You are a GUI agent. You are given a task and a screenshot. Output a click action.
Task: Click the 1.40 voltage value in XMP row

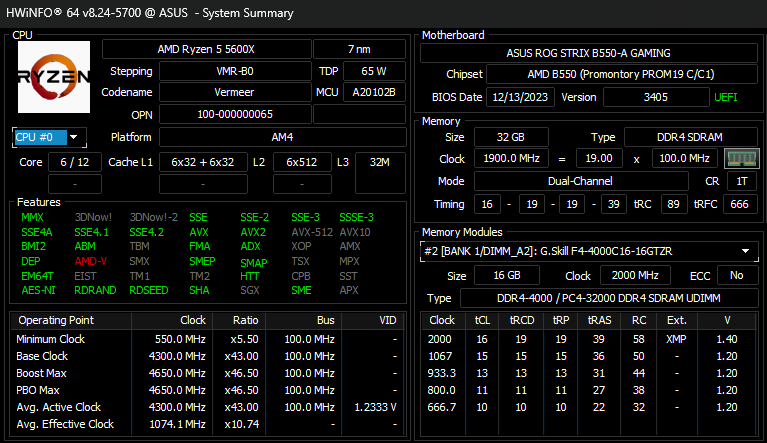[727, 339]
